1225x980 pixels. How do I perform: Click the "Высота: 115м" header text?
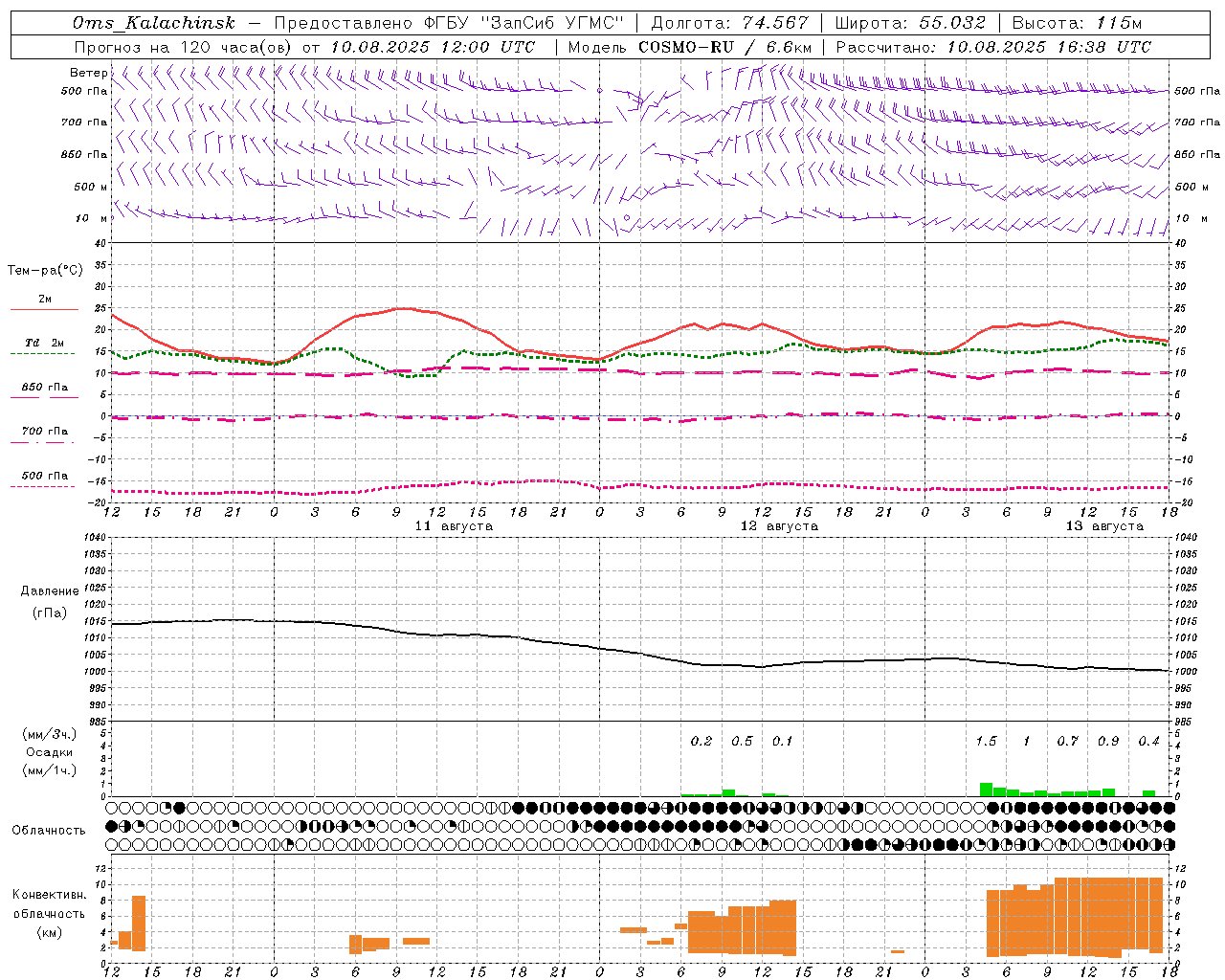1077,24
